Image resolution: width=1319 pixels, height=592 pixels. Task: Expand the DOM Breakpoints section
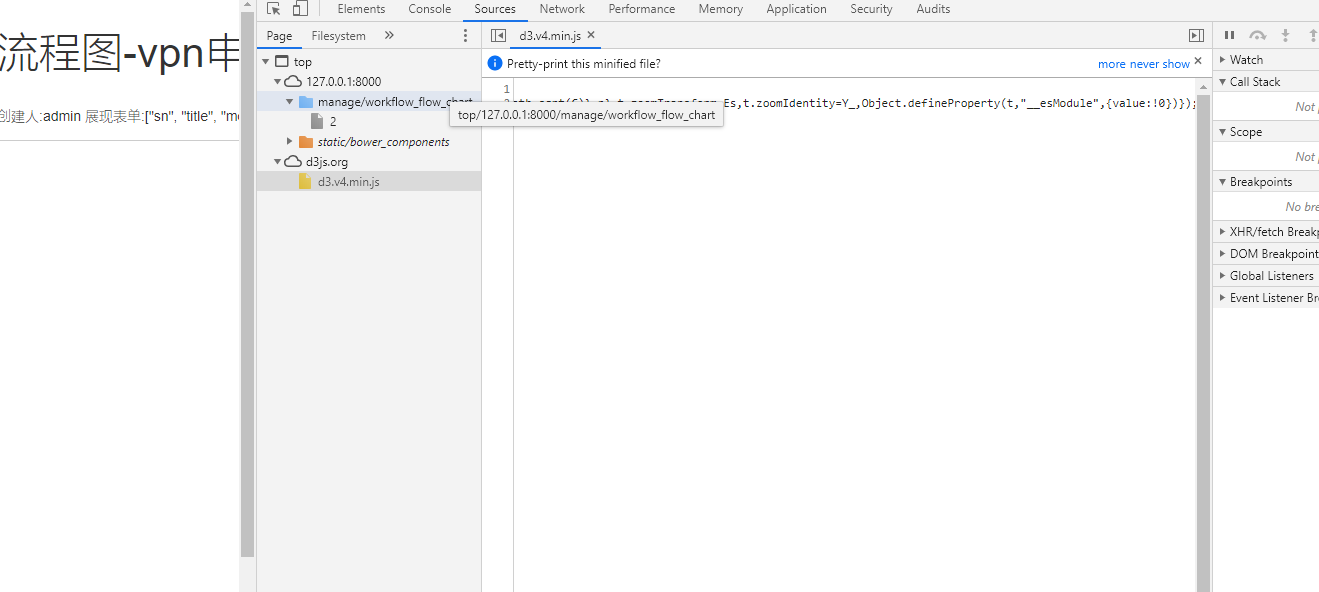pyautogui.click(x=1222, y=254)
